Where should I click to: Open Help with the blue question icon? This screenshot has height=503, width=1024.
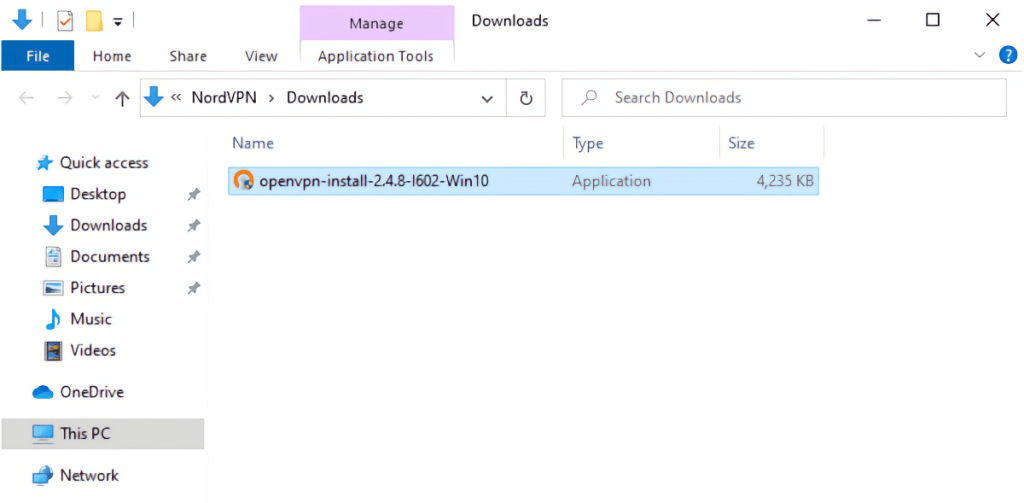[1008, 55]
